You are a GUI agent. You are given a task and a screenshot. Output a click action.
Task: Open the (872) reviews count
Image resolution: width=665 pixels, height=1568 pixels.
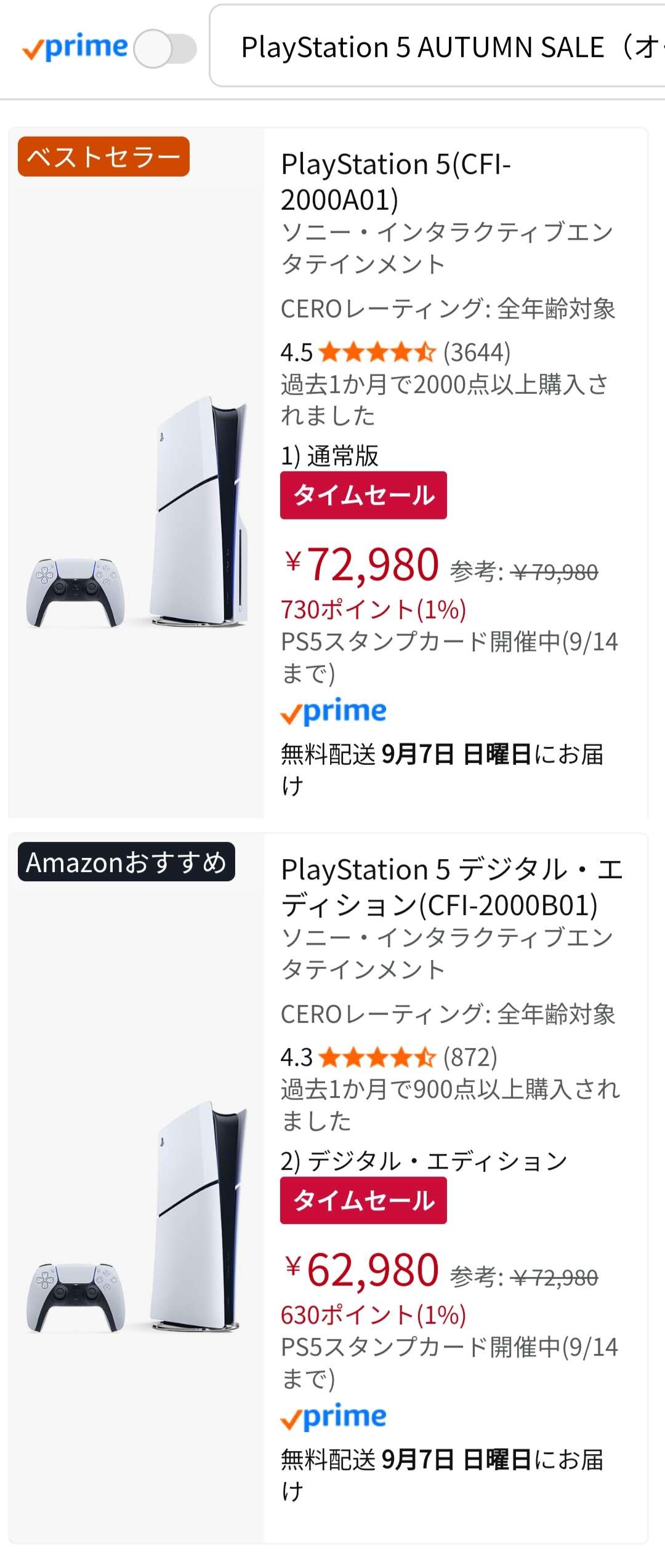pos(470,1058)
